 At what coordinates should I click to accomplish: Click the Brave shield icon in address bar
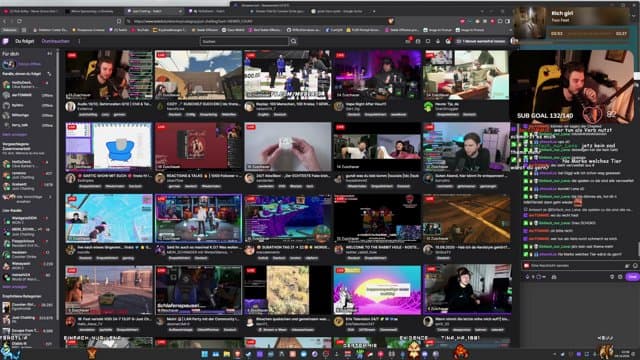coord(391,21)
